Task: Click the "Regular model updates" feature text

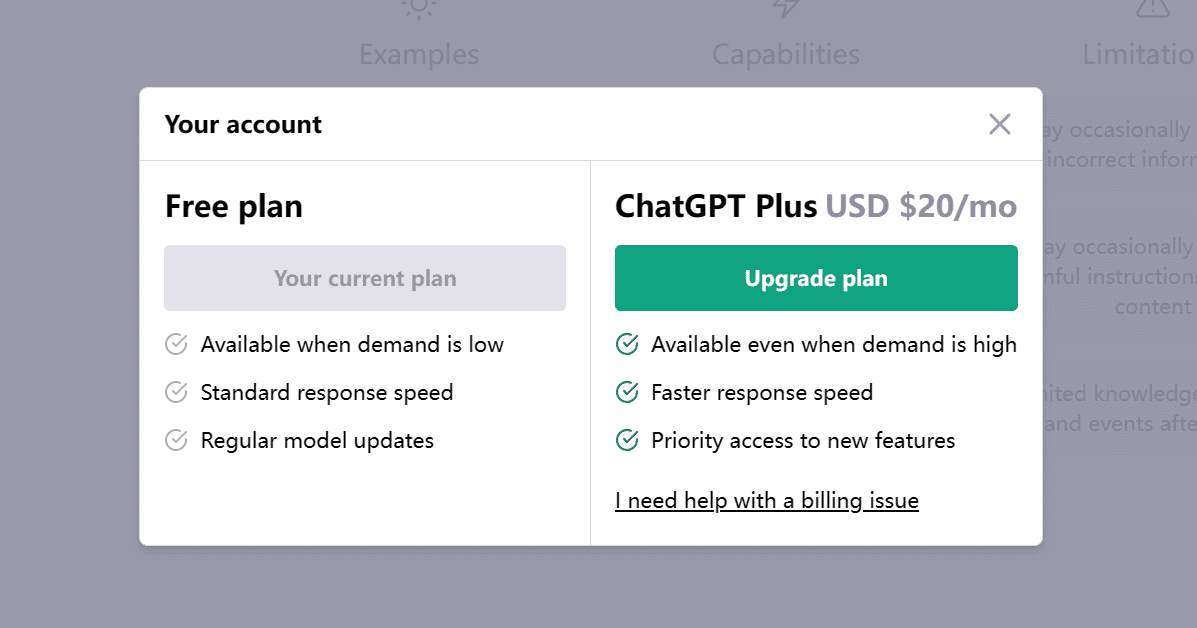Action: pyautogui.click(x=317, y=441)
